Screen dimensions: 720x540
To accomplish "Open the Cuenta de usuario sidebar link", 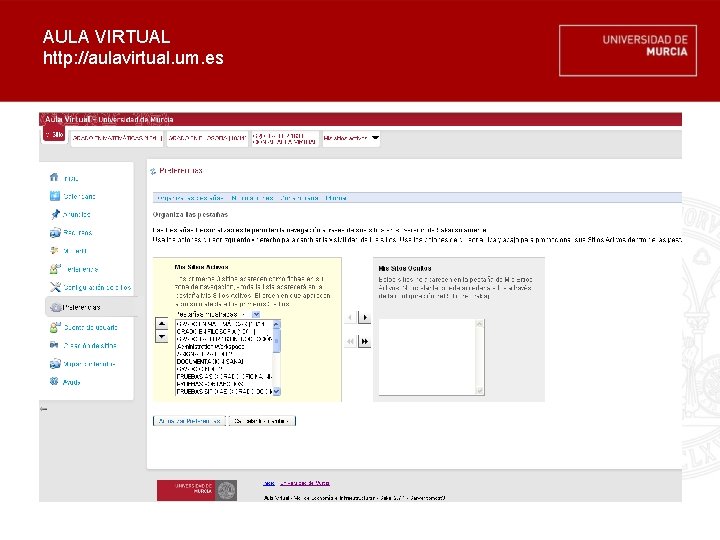I will pyautogui.click(x=90, y=327).
